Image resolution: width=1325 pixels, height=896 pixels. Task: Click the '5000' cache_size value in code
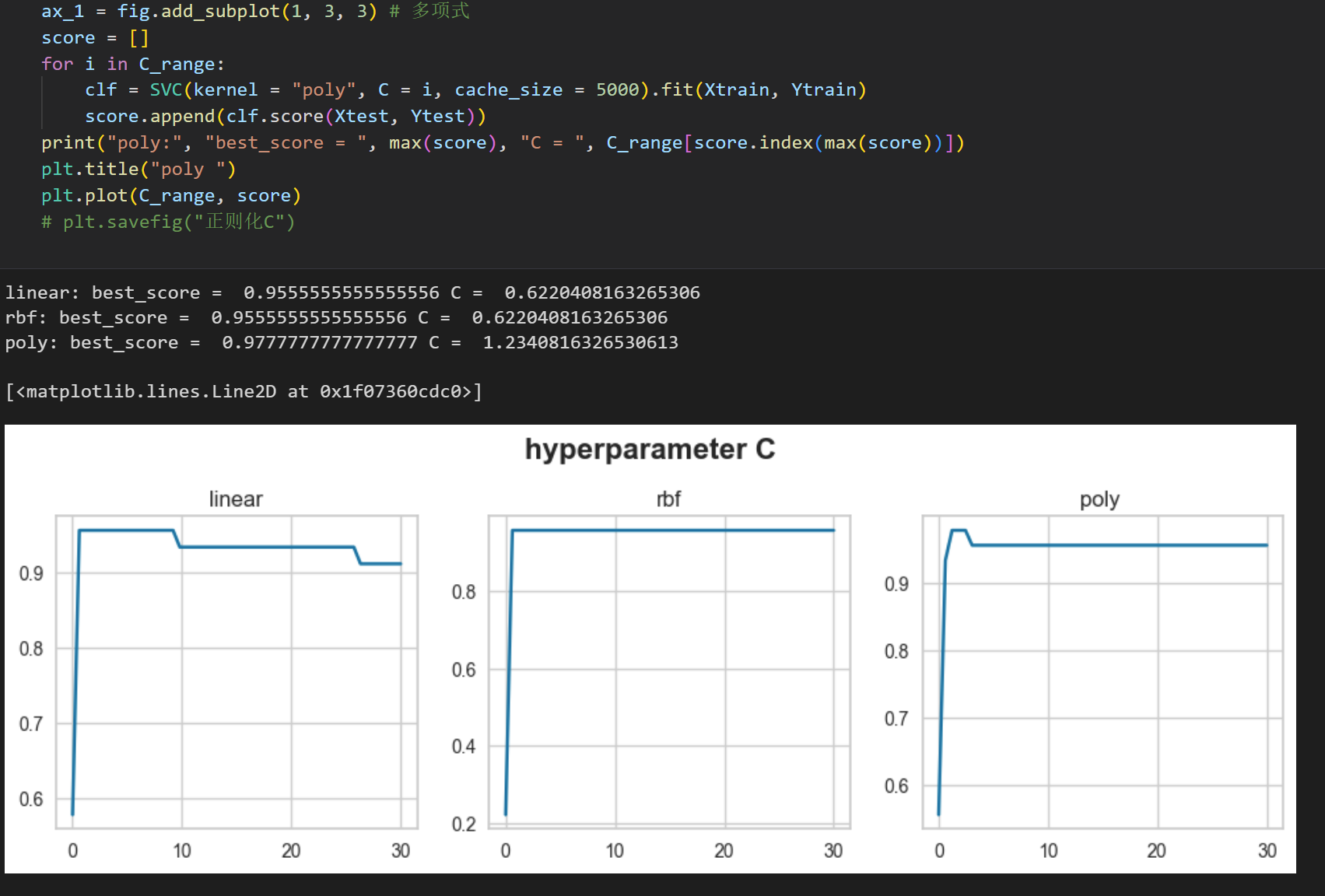(618, 90)
